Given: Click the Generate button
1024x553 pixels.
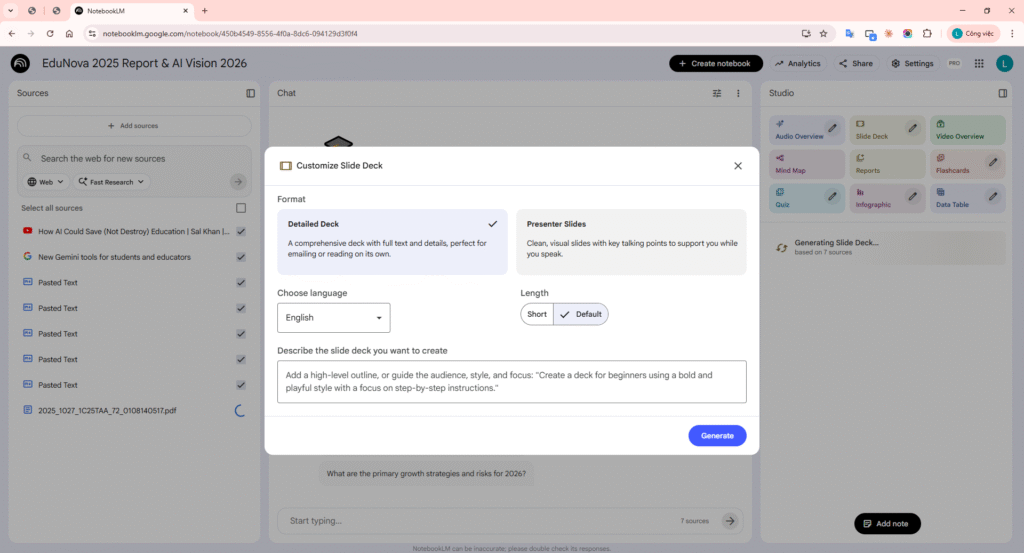Looking at the screenshot, I should pos(716,436).
